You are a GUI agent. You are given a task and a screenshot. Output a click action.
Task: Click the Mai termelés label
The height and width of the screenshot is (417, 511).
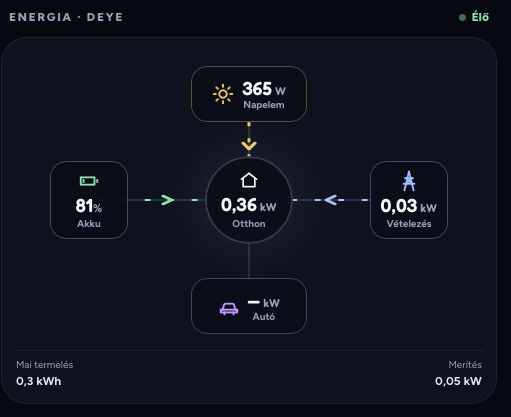coord(45,365)
